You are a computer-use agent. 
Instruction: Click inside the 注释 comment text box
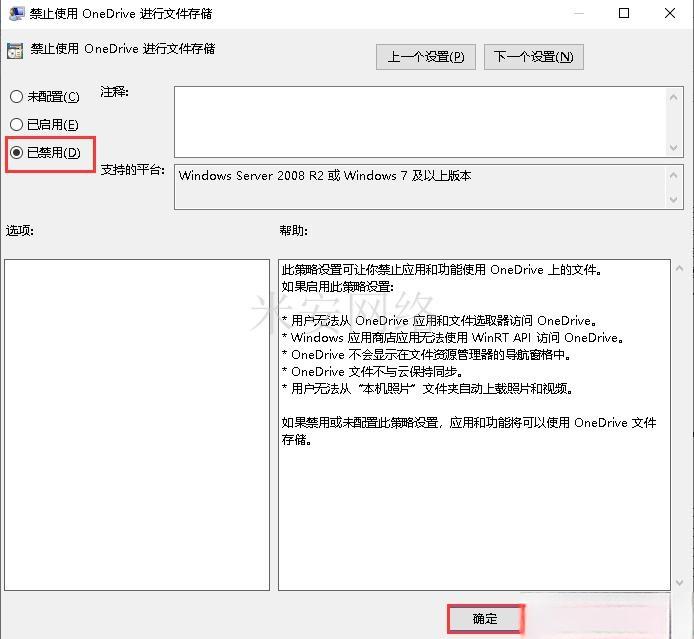tap(420, 122)
